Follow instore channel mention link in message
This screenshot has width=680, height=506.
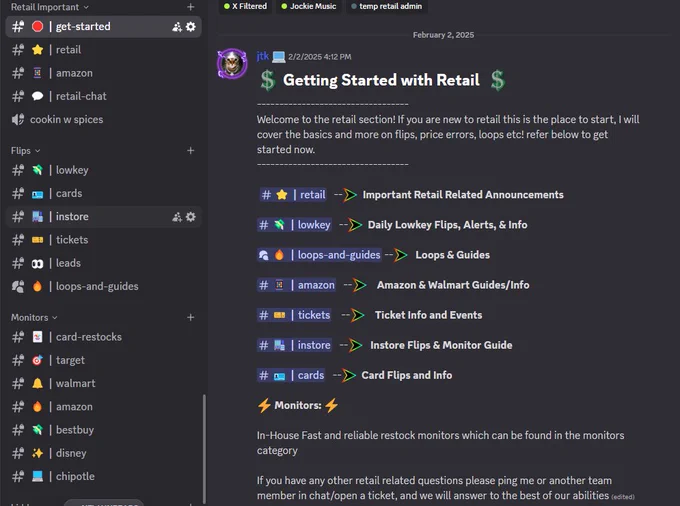[294, 345]
